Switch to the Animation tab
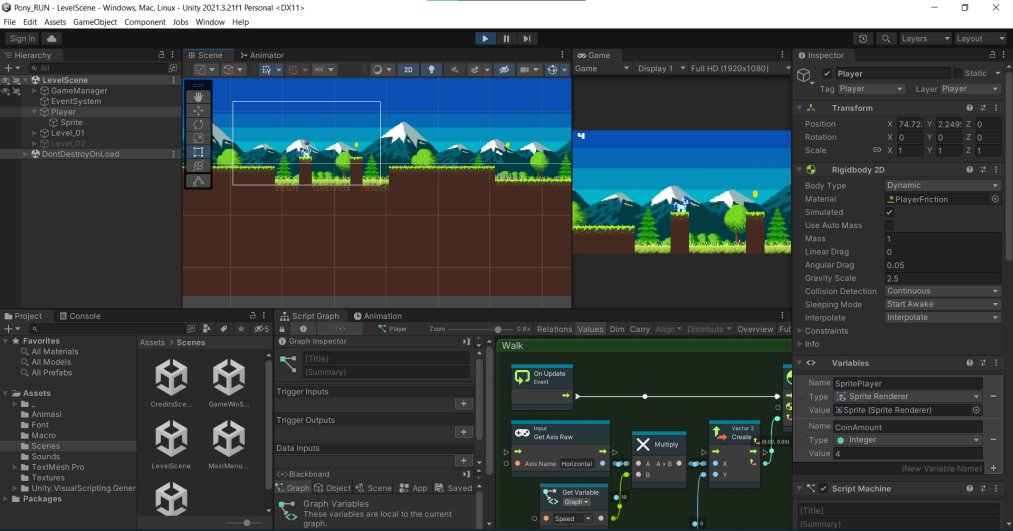 (377, 316)
